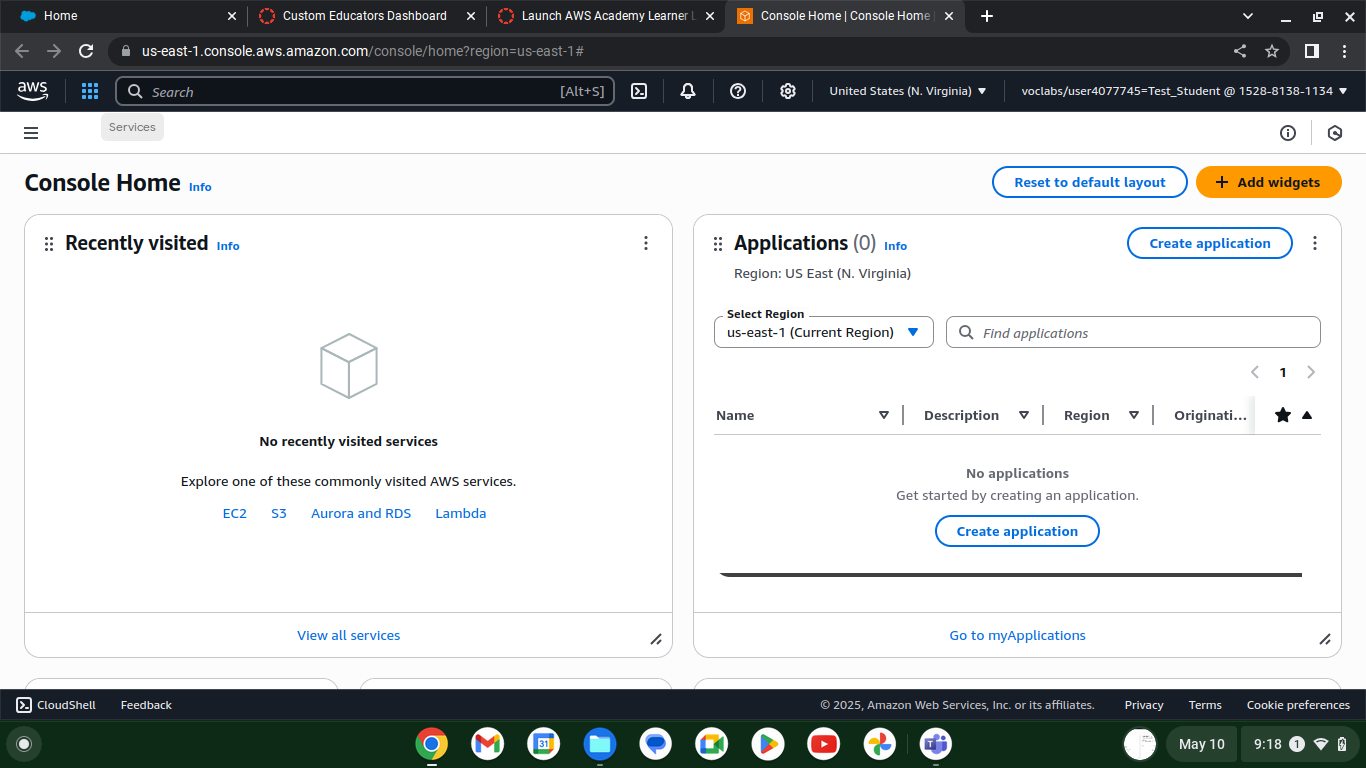The width and height of the screenshot is (1366, 768).
Task: Open the notifications bell
Action: click(688, 91)
